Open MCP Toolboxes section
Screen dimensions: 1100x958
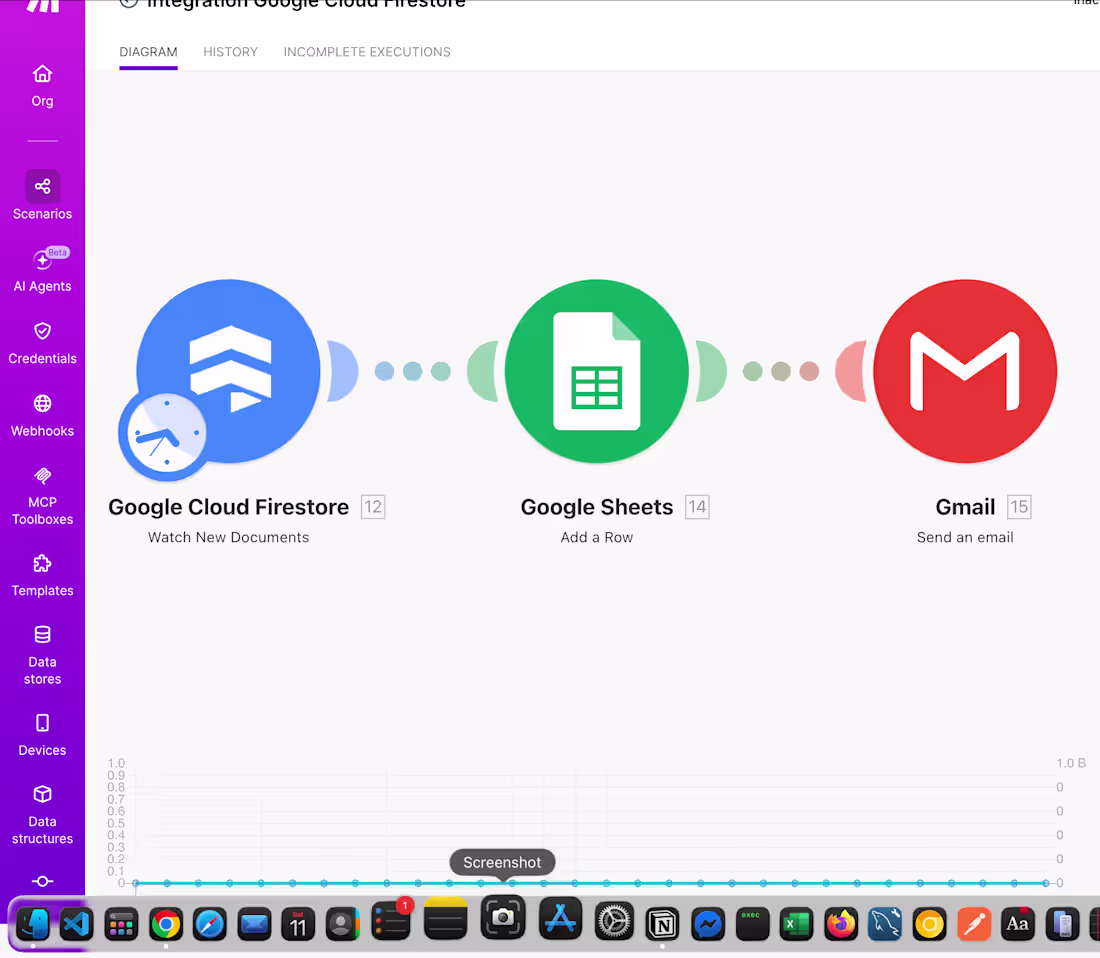(42, 496)
